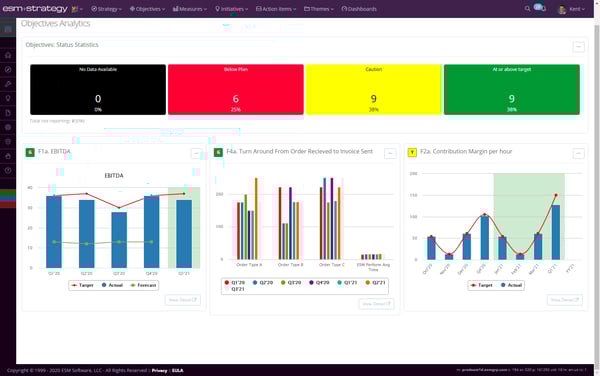Click the help question-mark icon in sidebar
The width and height of the screenshot is (600, 376).
8,170
